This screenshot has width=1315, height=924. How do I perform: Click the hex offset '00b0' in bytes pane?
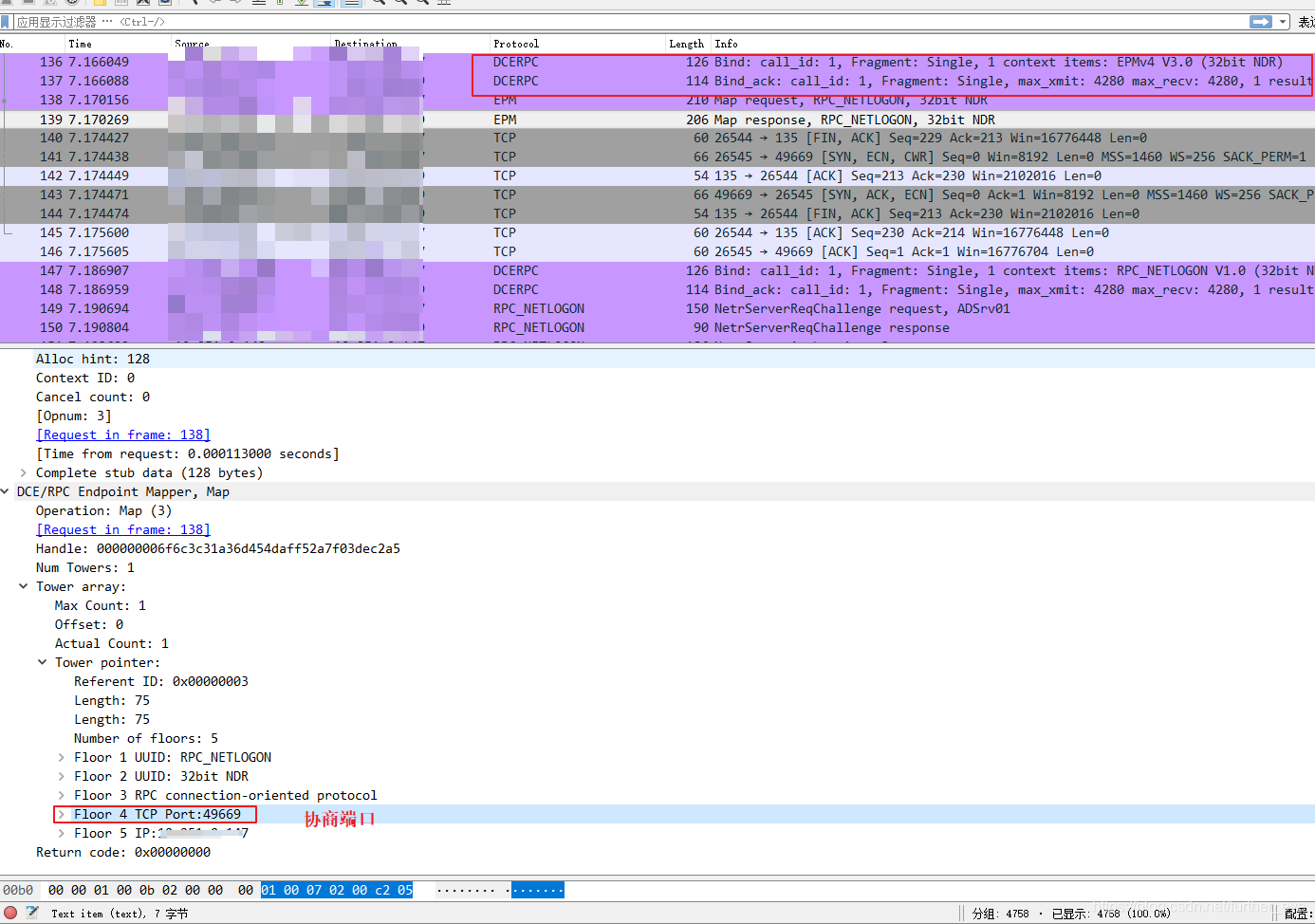point(18,890)
